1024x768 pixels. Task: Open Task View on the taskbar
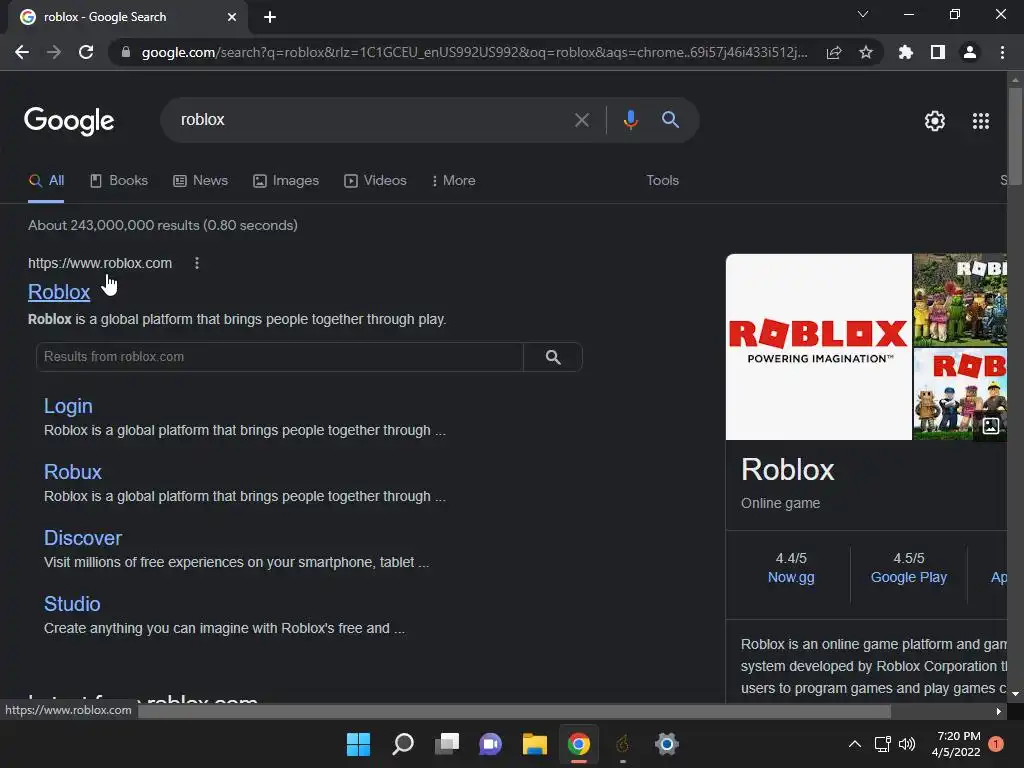click(x=447, y=744)
